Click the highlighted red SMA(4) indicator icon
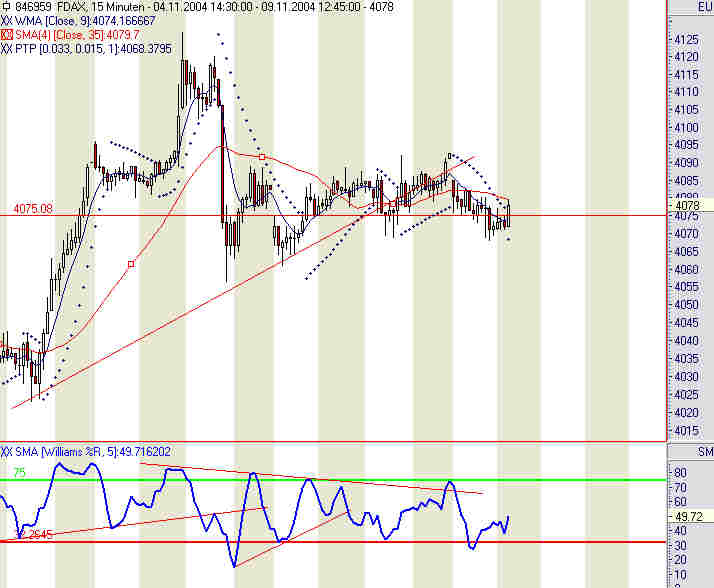Viewport: 714px width, 588px height. (6, 35)
